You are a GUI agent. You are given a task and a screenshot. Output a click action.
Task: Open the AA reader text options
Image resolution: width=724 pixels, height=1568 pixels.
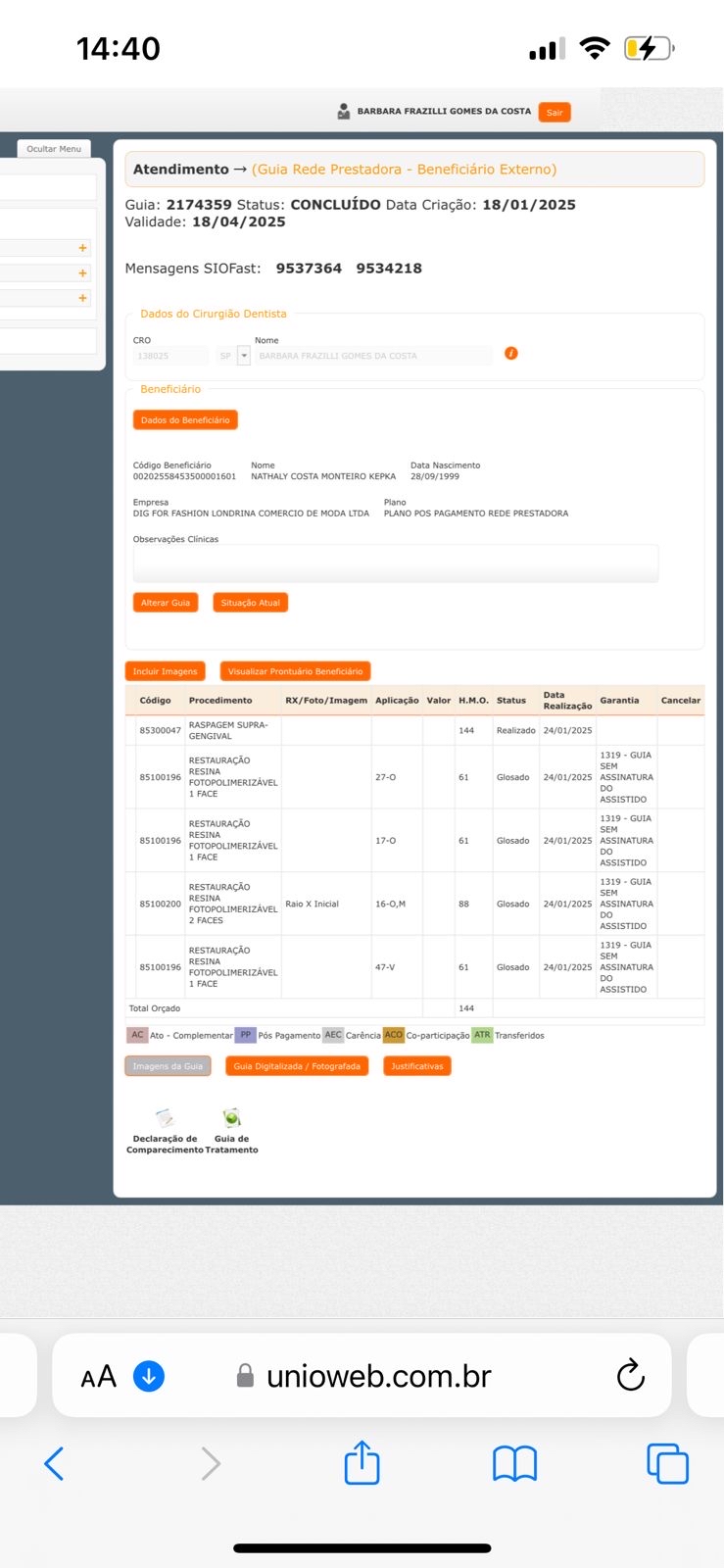pos(98,1377)
